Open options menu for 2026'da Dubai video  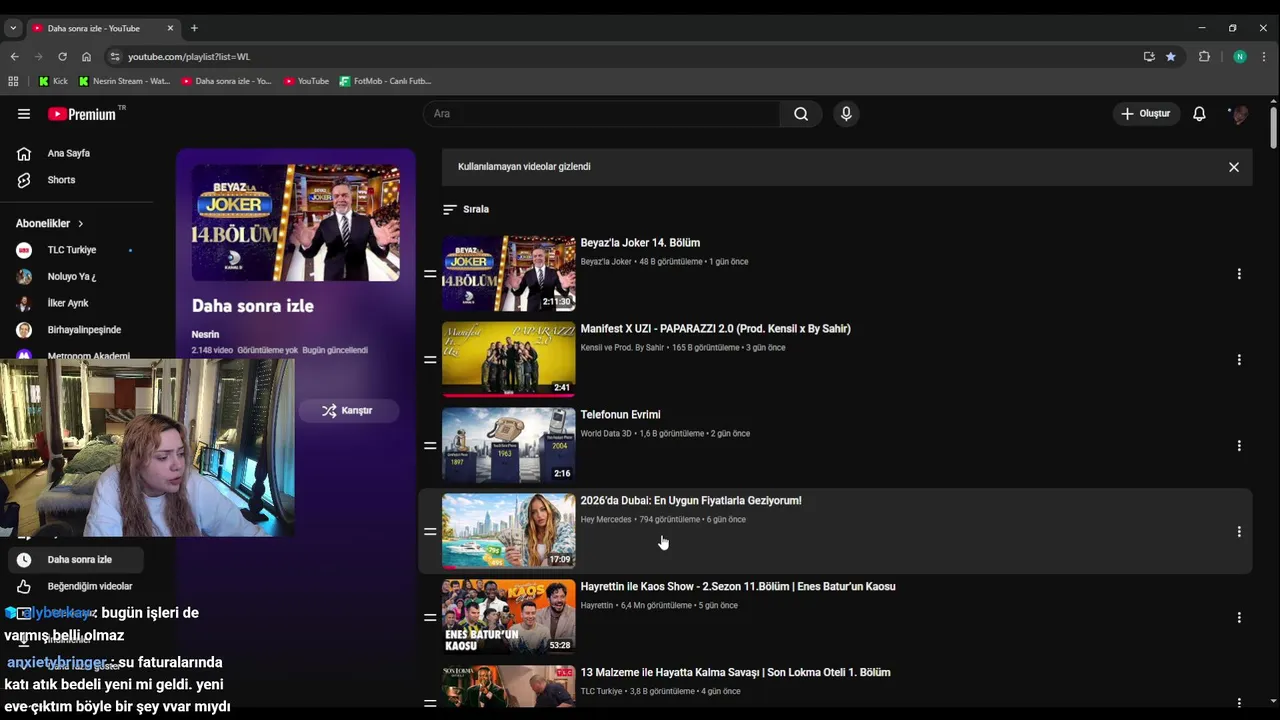[1239, 532]
